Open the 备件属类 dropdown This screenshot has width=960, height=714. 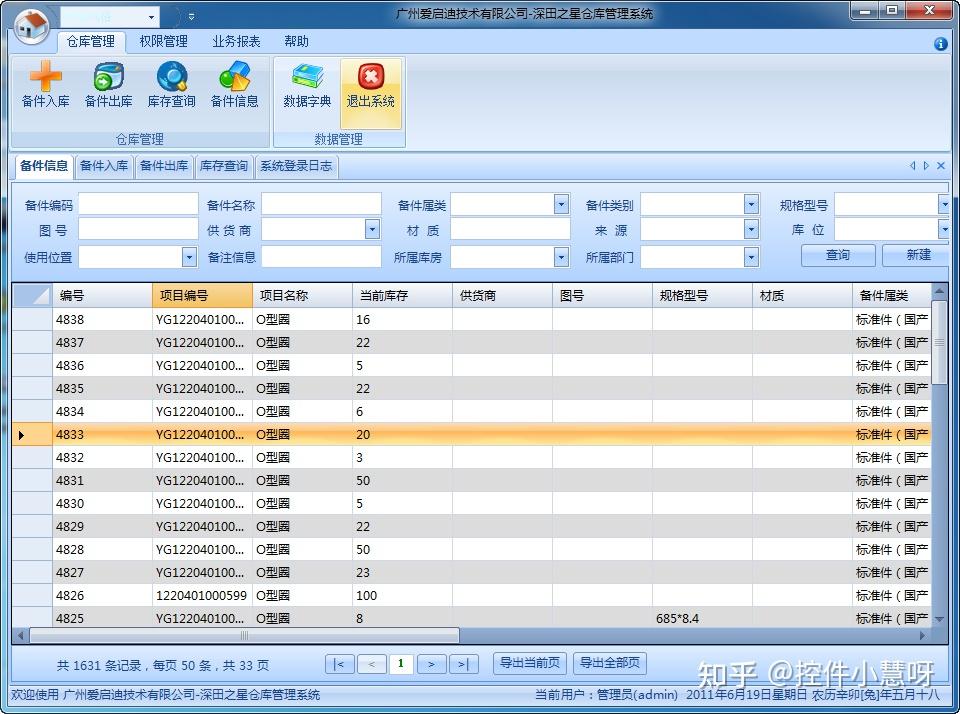point(563,204)
